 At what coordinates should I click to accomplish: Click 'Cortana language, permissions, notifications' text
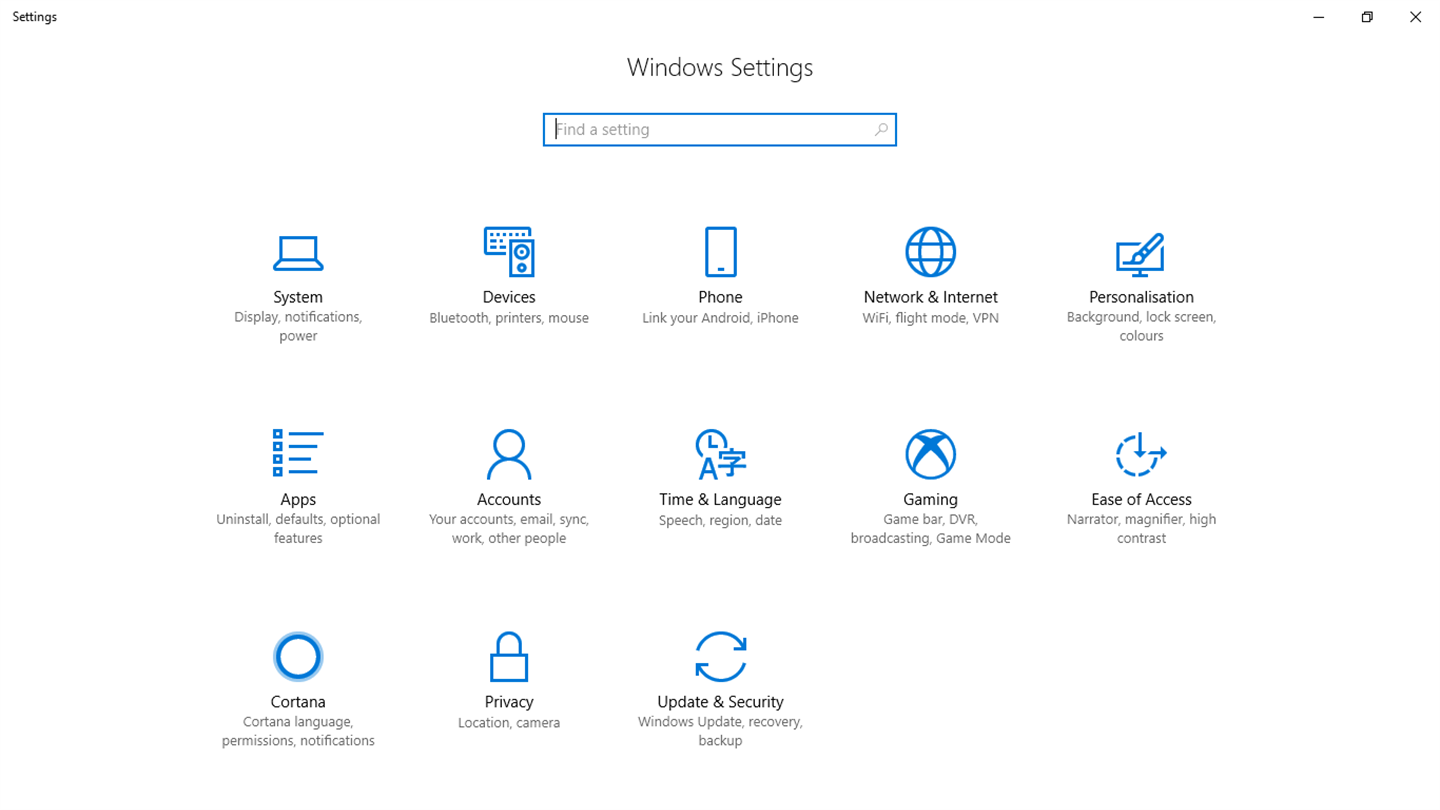(298, 731)
